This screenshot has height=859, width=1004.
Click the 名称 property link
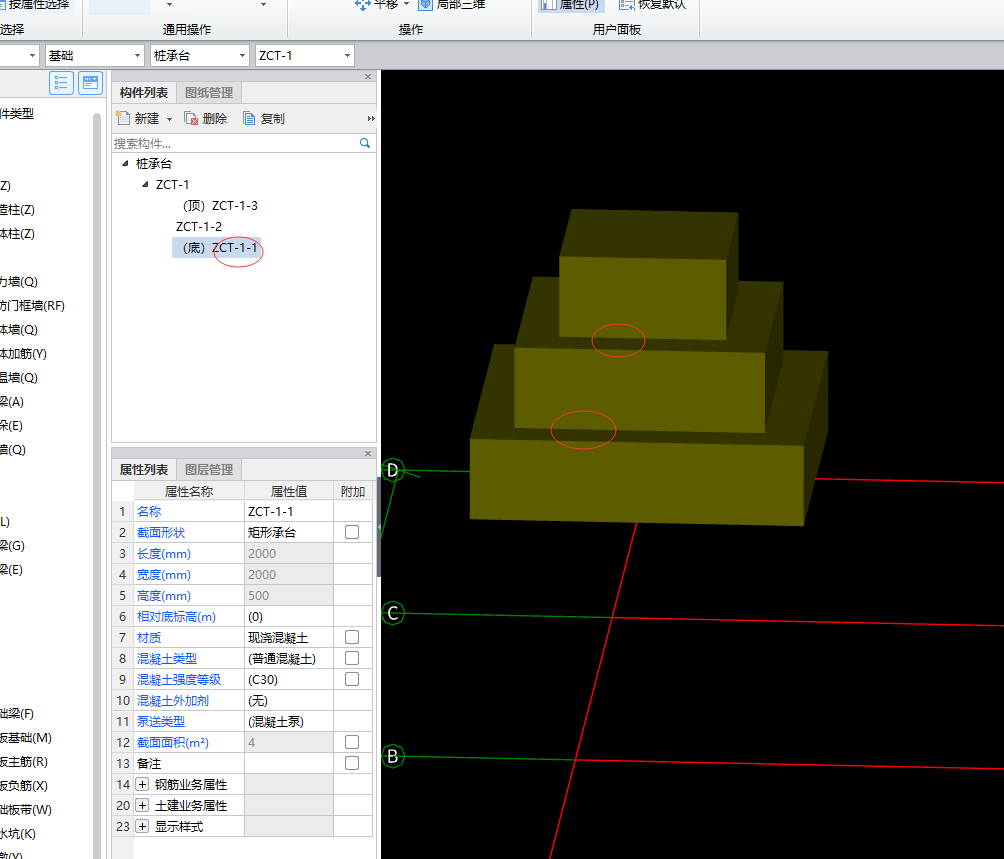tap(149, 511)
